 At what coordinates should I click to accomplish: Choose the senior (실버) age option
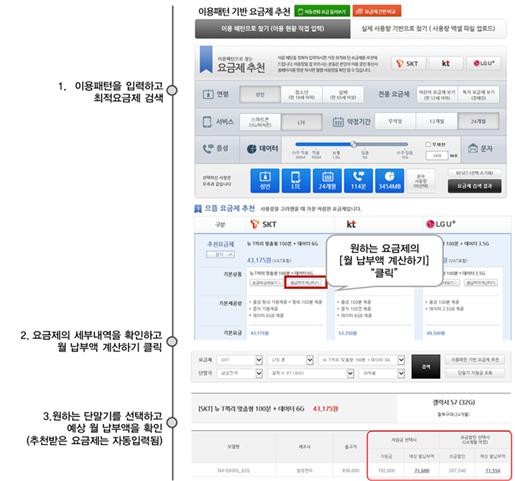[343, 95]
